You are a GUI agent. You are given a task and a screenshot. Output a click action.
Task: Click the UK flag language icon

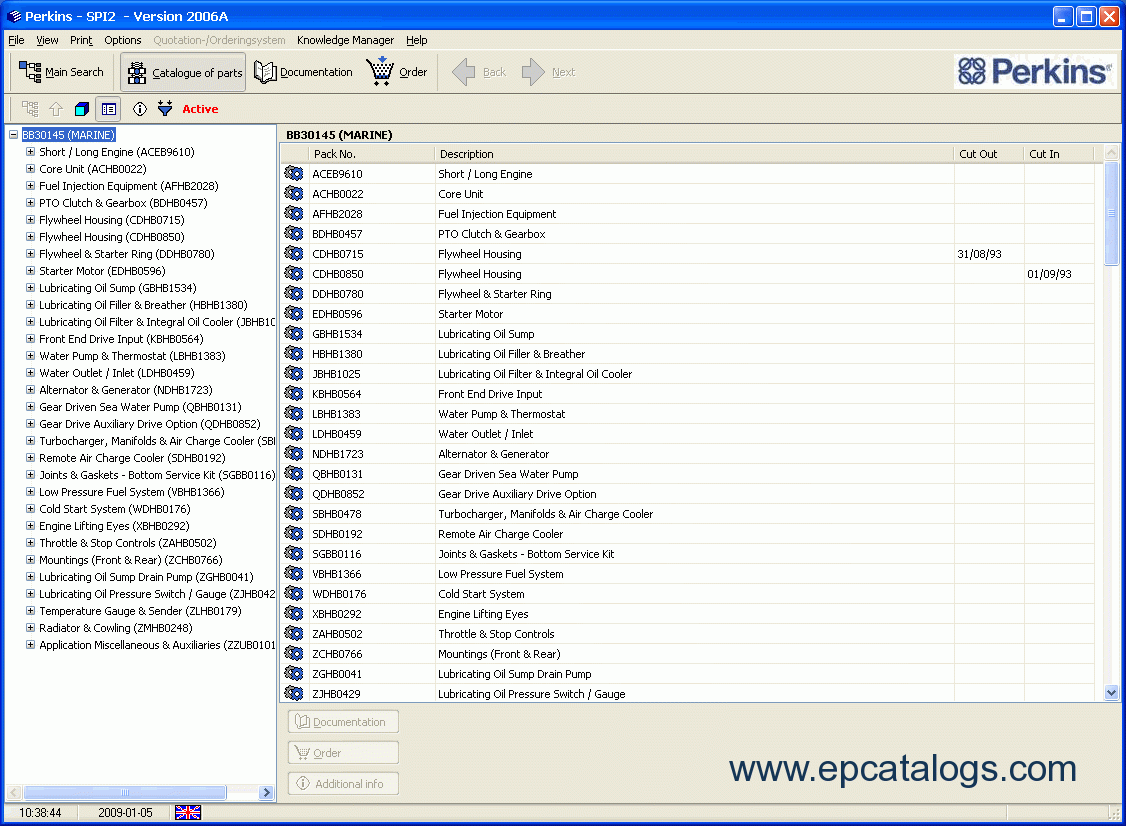[188, 812]
